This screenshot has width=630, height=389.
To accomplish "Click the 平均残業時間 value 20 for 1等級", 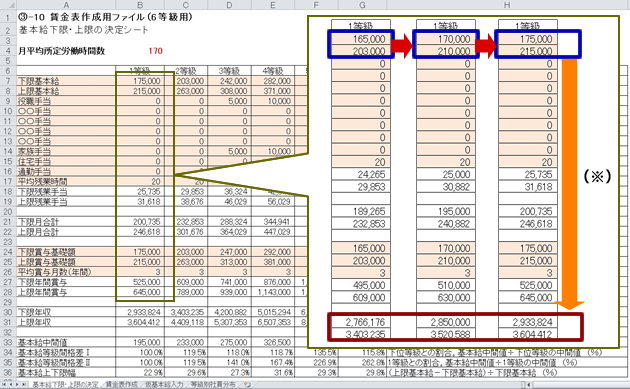I will (140, 181).
